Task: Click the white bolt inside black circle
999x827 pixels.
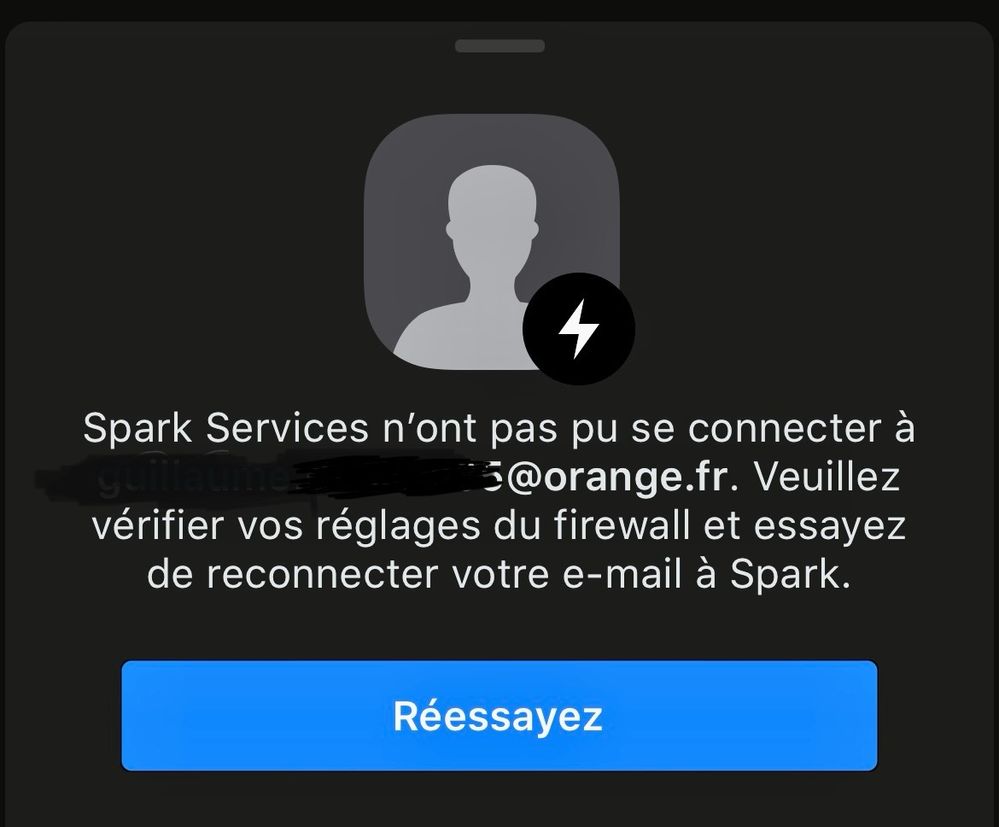Action: tap(579, 329)
